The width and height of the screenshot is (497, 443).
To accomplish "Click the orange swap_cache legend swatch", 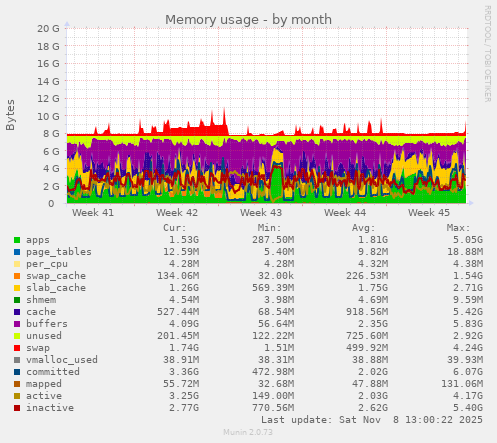I will point(17,276).
